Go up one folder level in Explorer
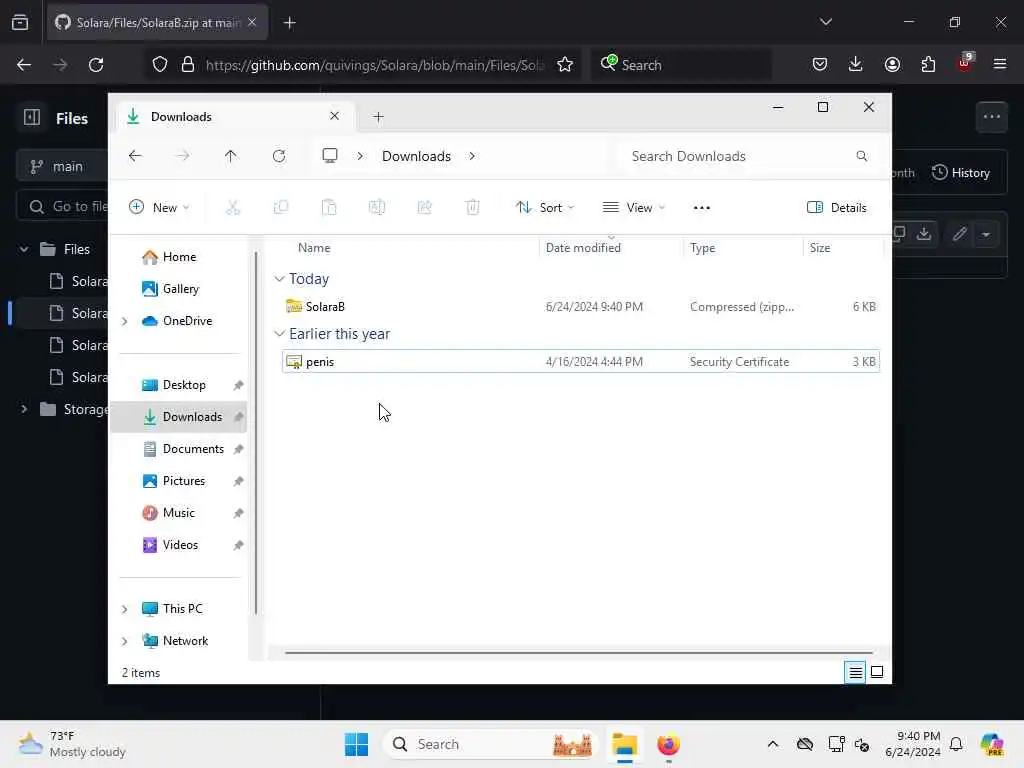Viewport: 1024px width, 768px height. click(x=231, y=156)
